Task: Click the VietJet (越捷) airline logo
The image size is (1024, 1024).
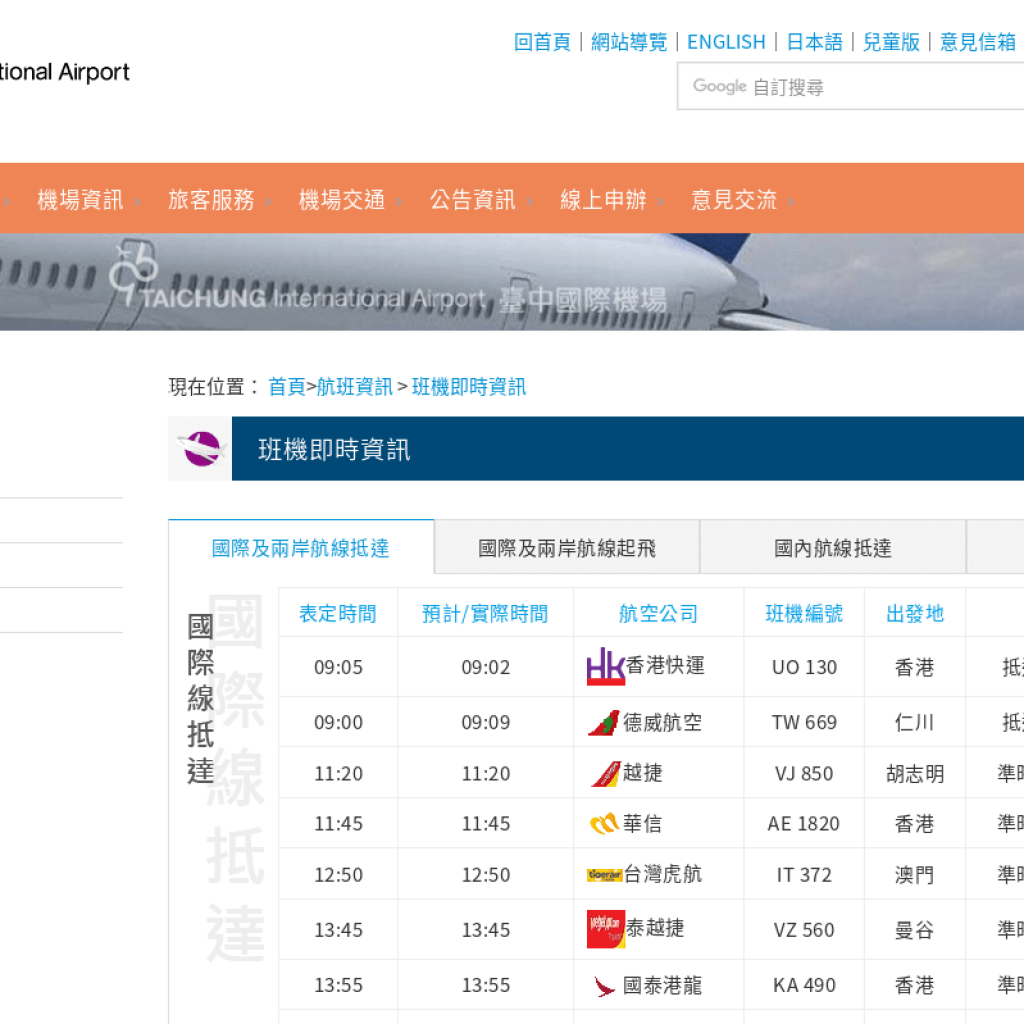Action: (604, 774)
